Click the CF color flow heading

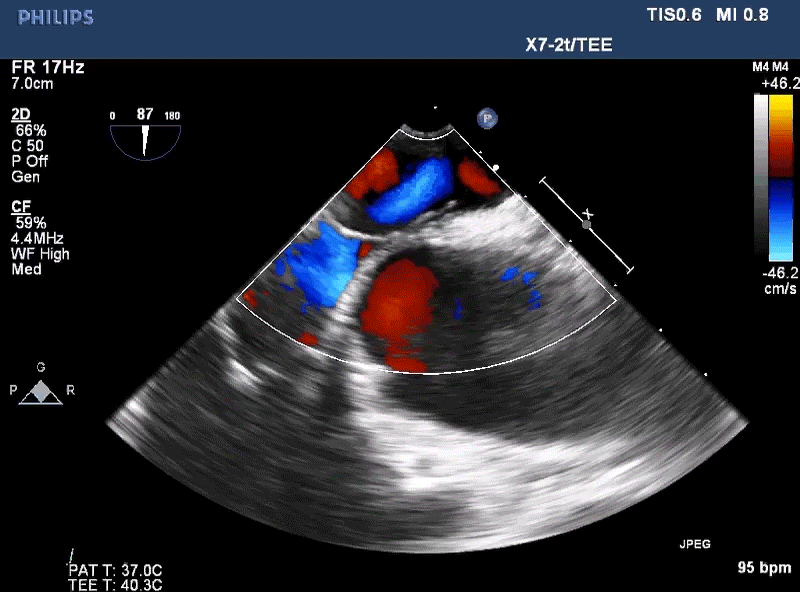click(21, 206)
